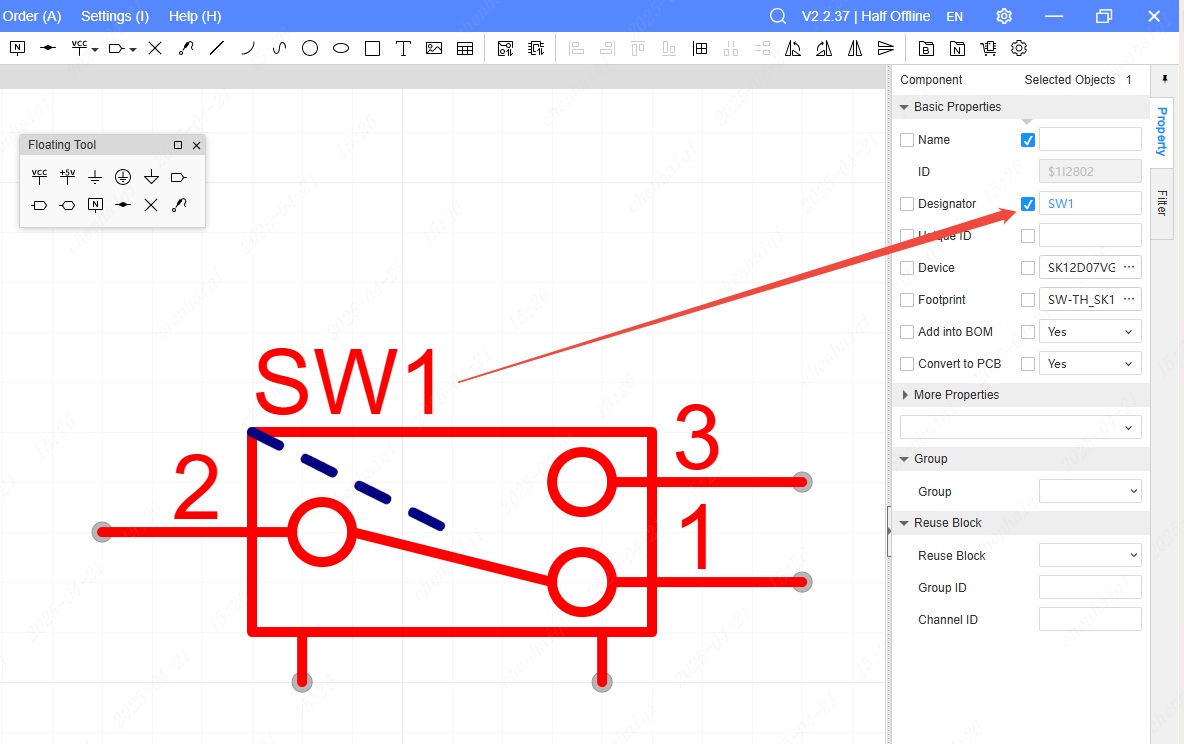This screenshot has width=1184, height=744.
Task: Click the Table tool in the toolbar
Action: (465, 48)
